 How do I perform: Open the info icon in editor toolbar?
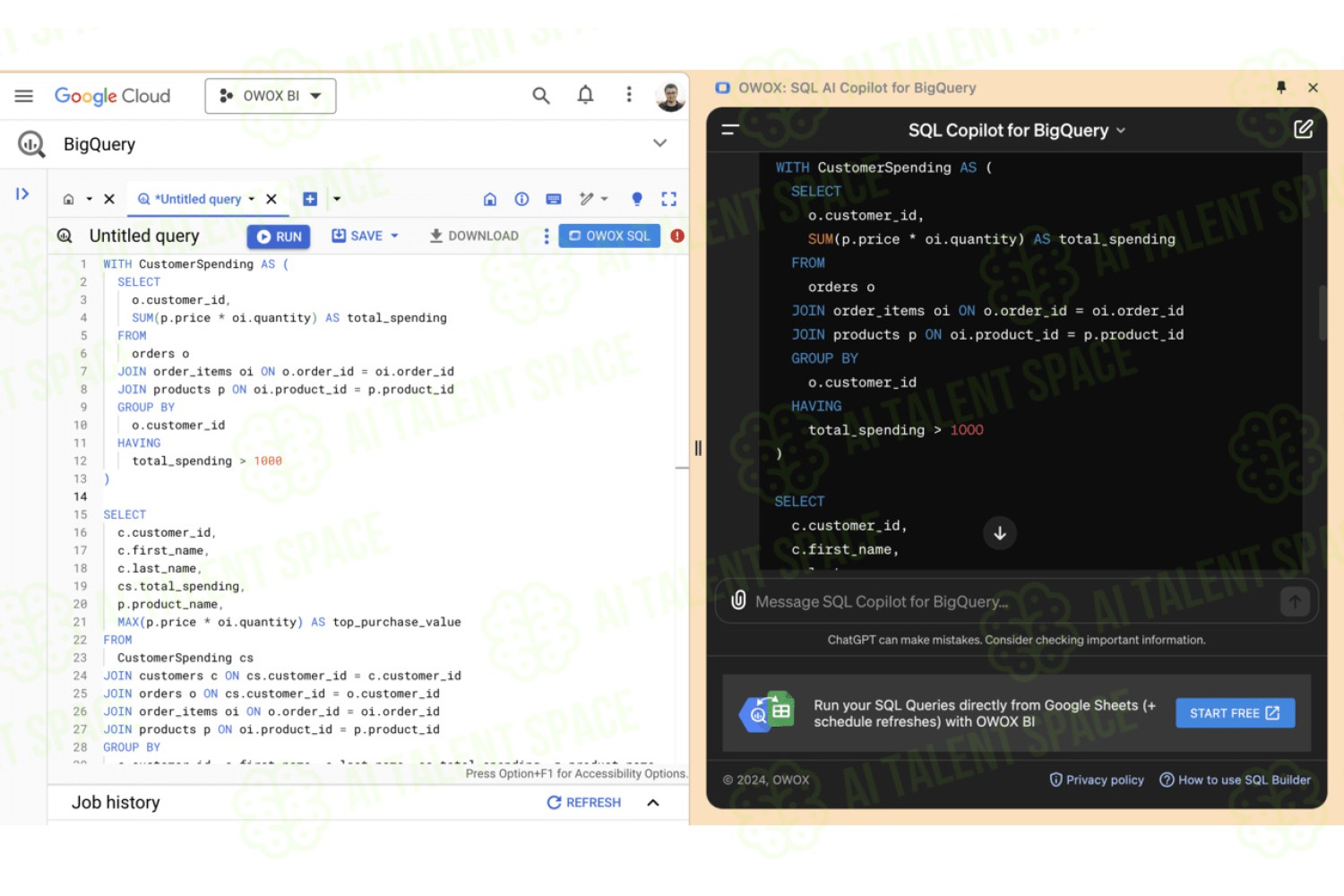pos(521,199)
